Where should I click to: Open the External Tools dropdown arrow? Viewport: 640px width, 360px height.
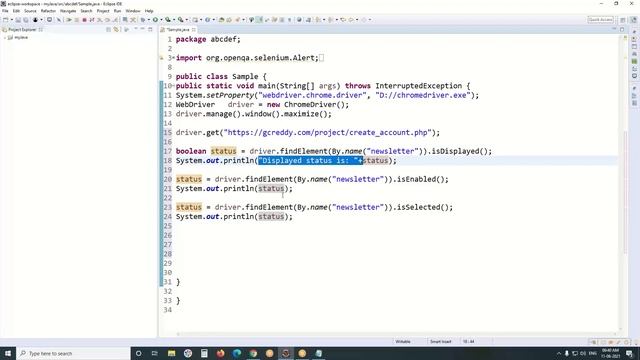(x=187, y=20)
